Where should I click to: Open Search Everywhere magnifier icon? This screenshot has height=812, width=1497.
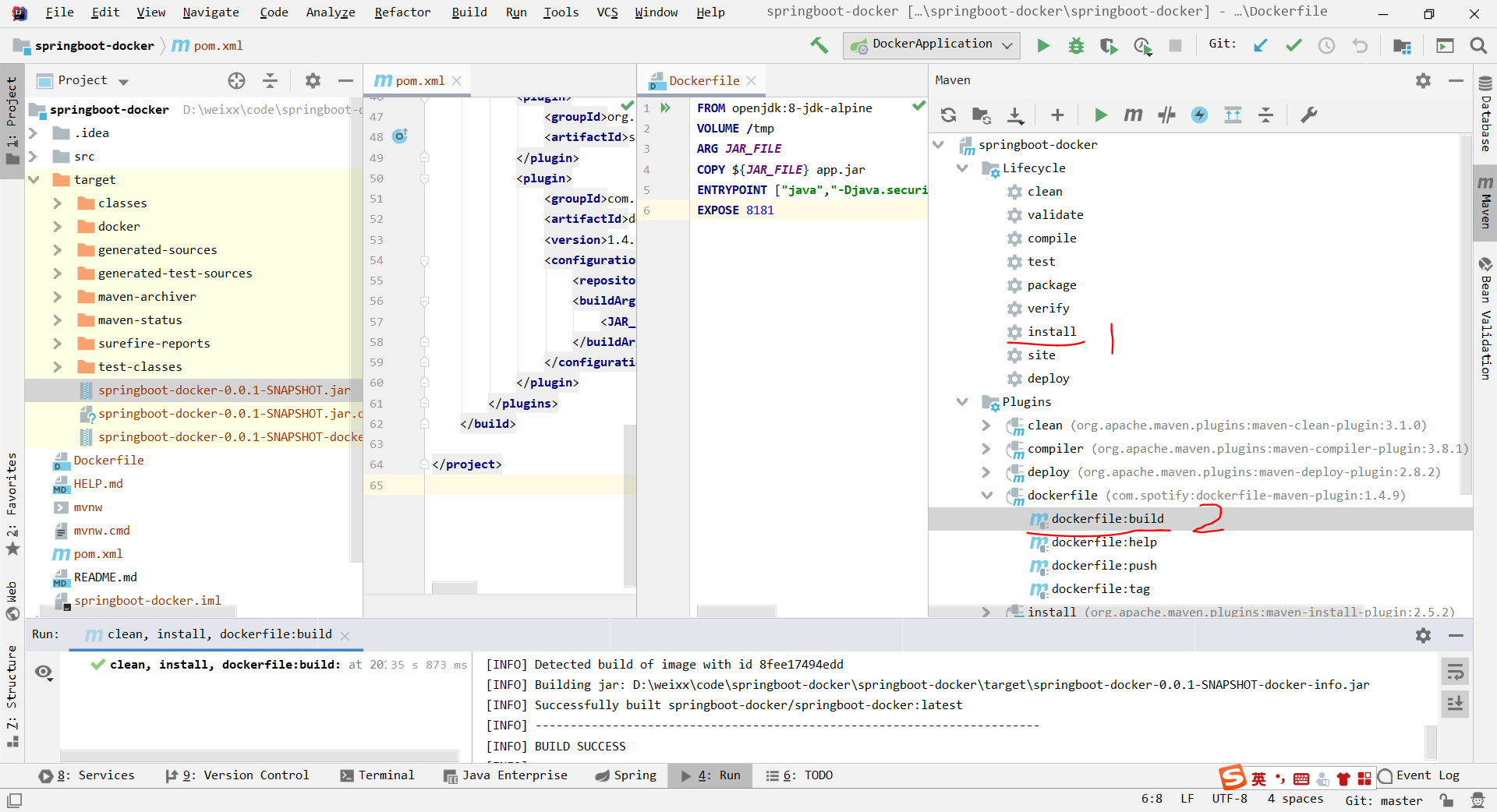tap(1478, 46)
